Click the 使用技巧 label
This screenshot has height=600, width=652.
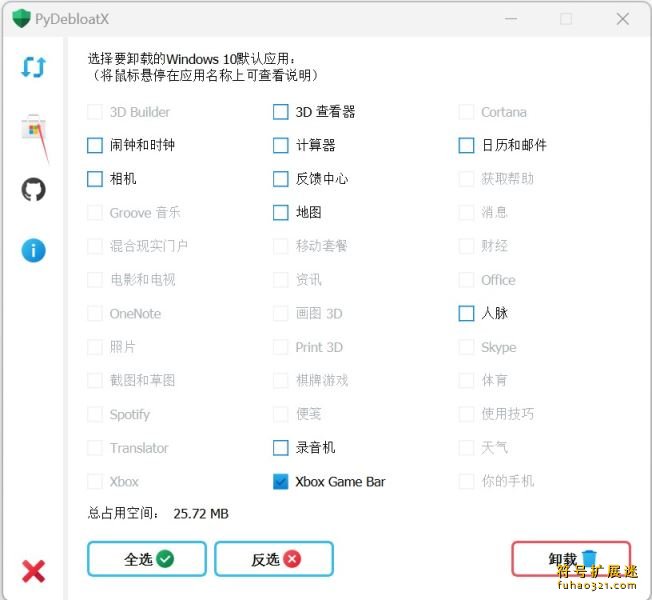(x=507, y=414)
